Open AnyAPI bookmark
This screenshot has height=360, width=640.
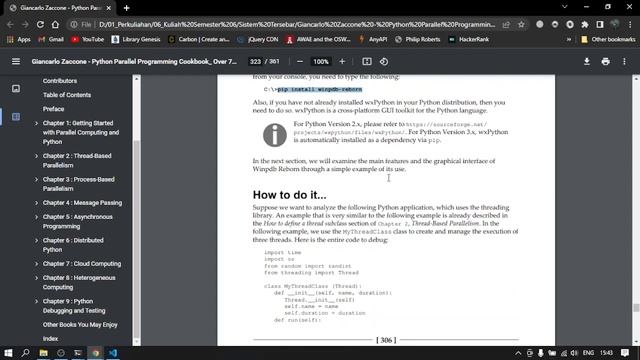(373, 40)
